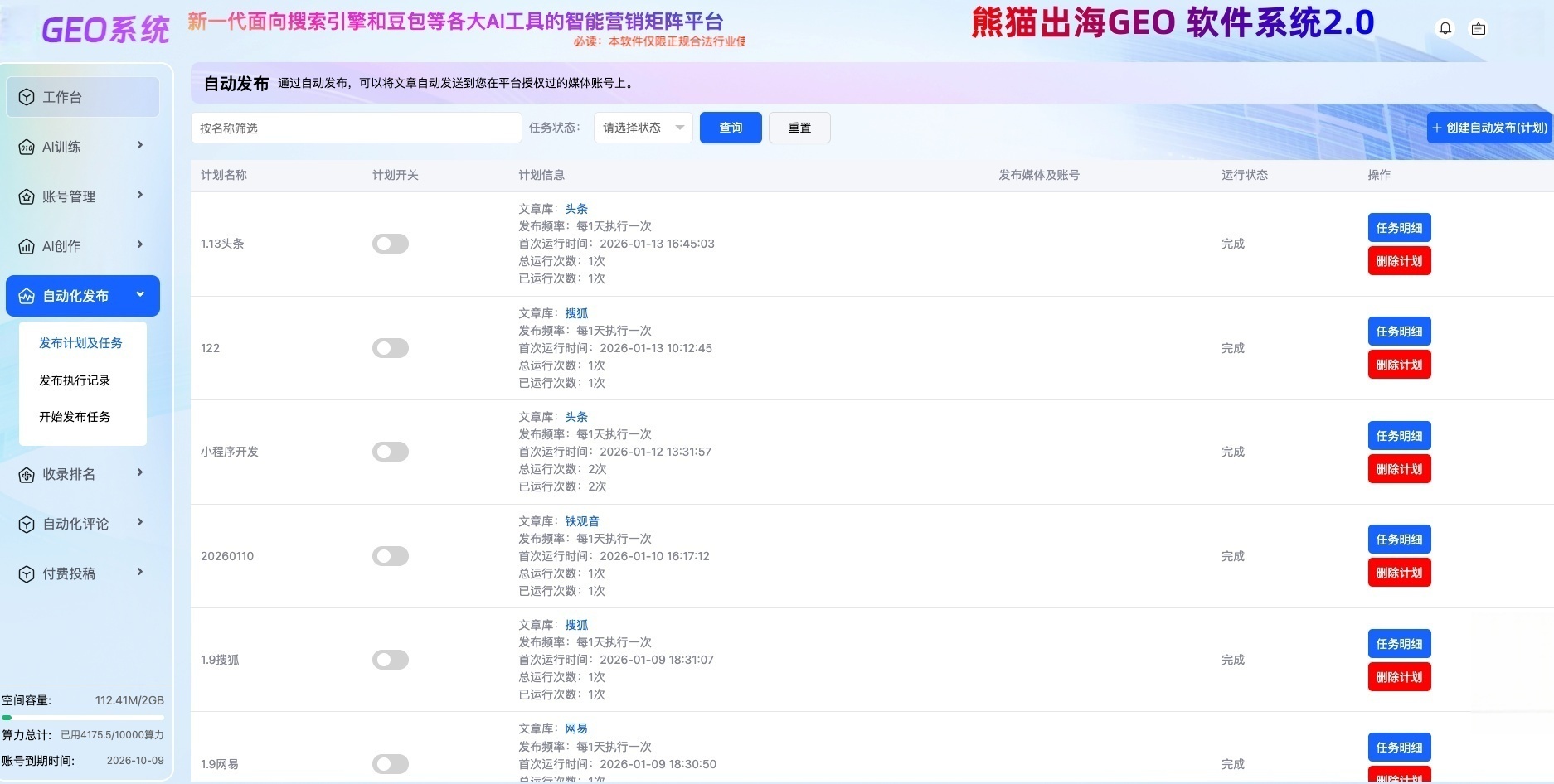
Task: Click the blue 查询 search button
Action: [x=731, y=128]
